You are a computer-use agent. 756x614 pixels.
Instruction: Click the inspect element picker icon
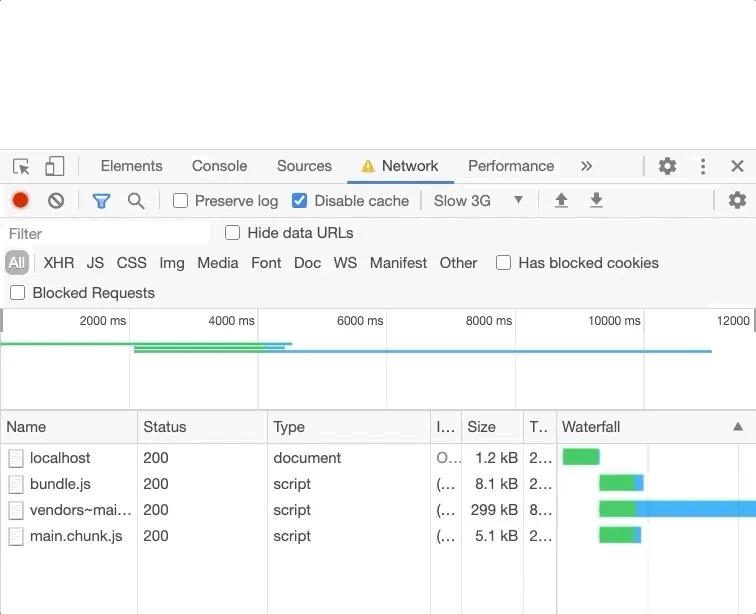21,167
